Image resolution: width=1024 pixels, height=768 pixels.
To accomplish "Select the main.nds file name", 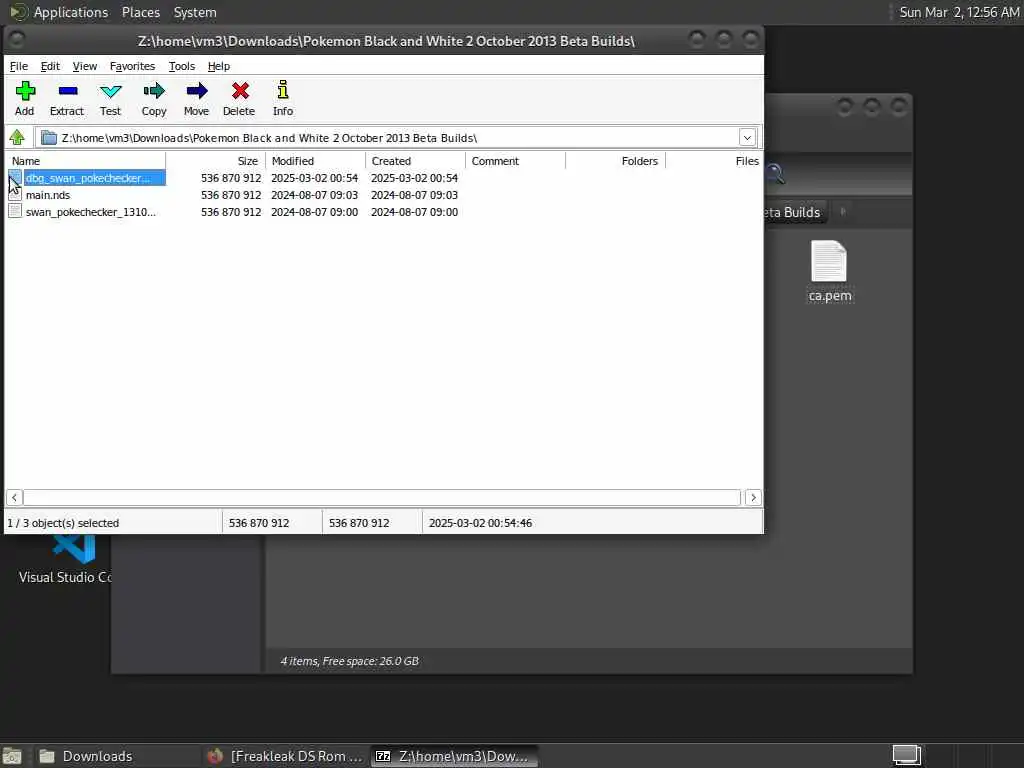I will tap(48, 195).
